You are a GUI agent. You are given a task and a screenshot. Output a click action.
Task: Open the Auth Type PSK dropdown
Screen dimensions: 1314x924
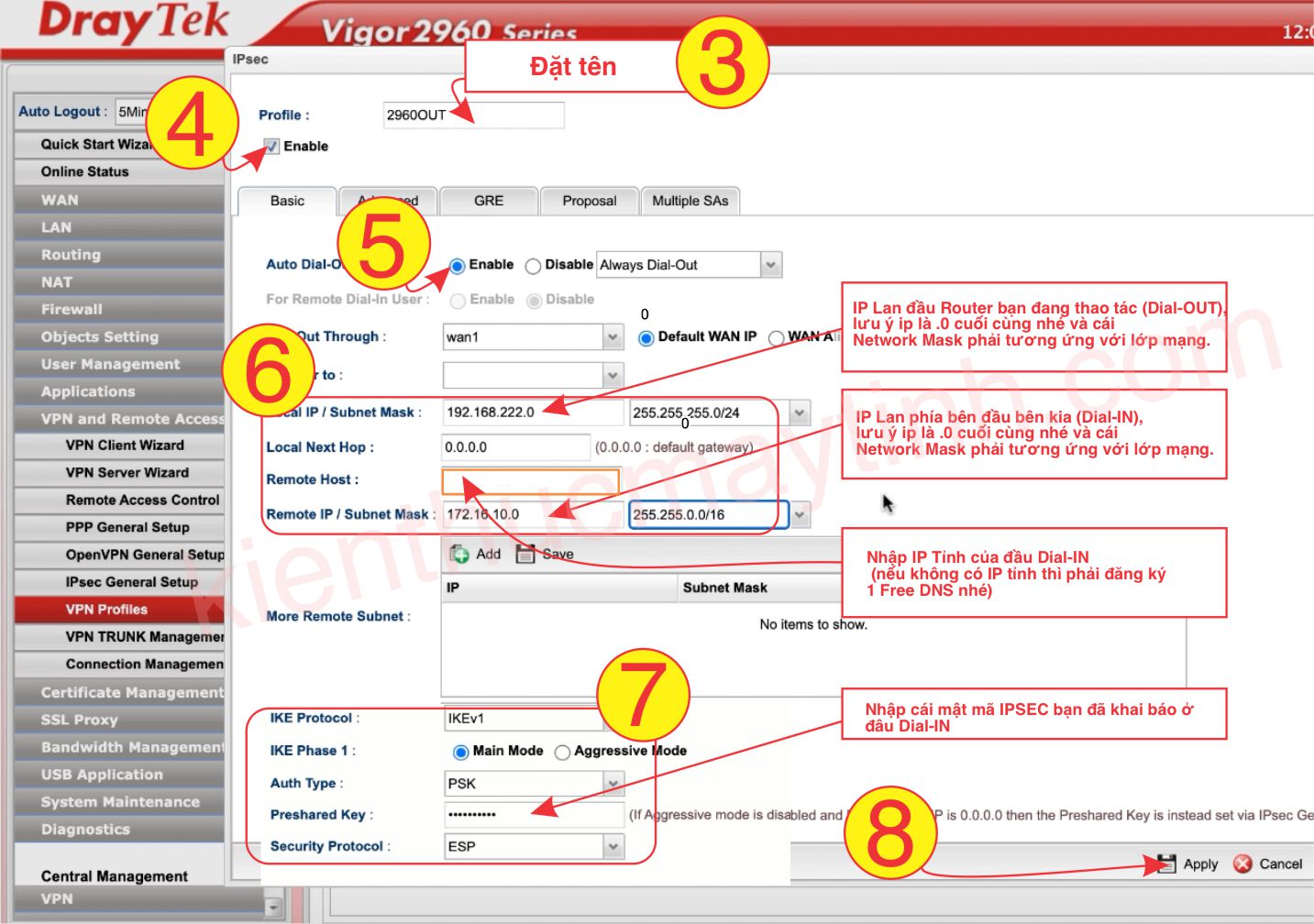click(x=613, y=784)
